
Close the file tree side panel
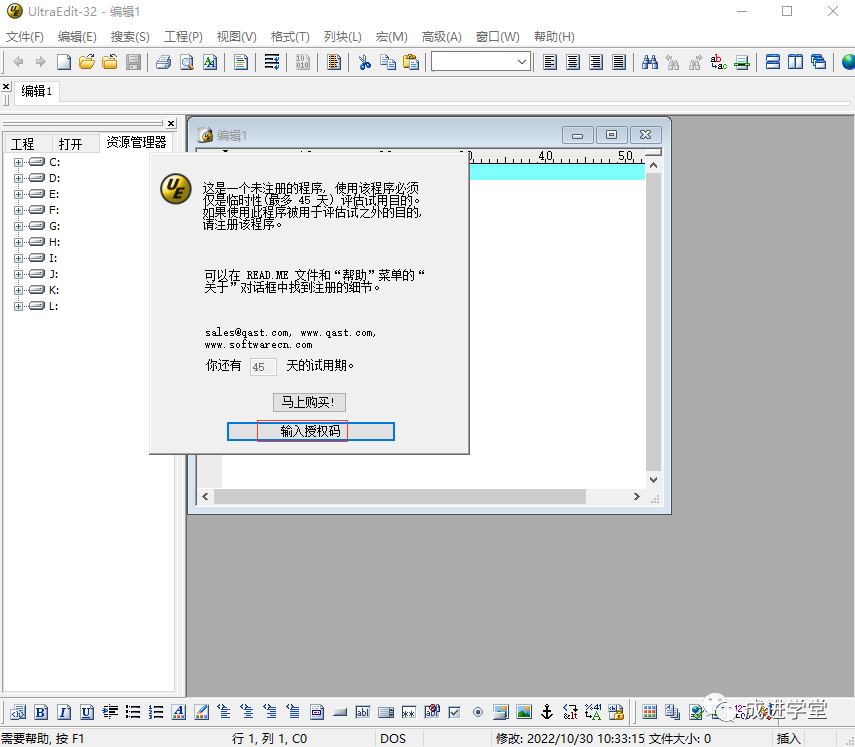(171, 123)
